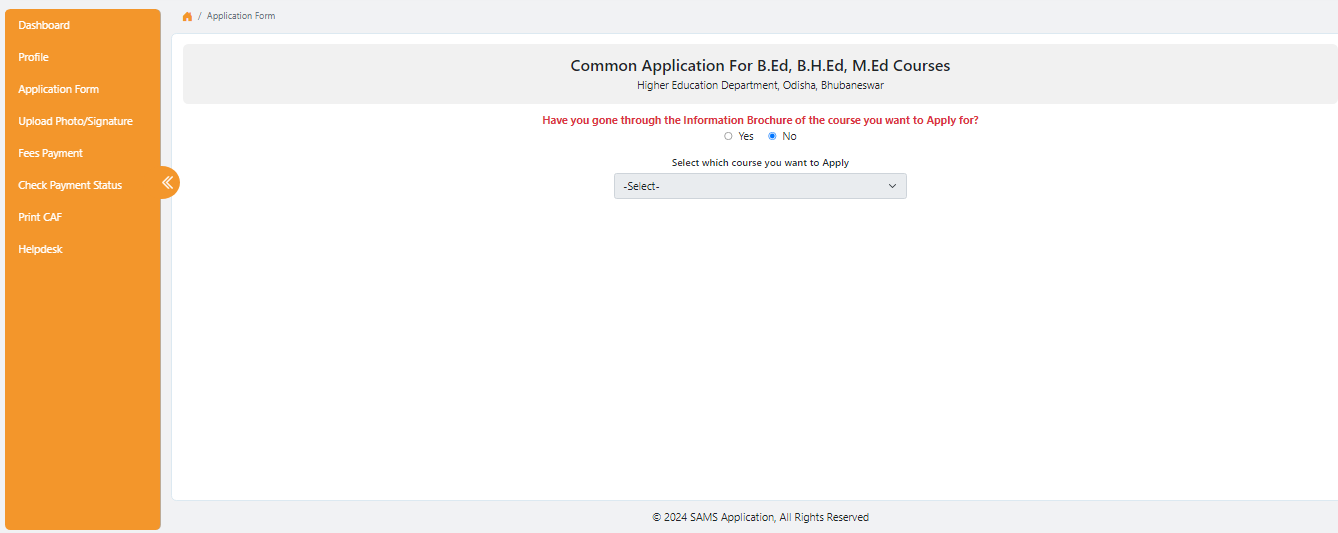Go to Fees Payment
Screen dimensions: 1338x533
50,153
